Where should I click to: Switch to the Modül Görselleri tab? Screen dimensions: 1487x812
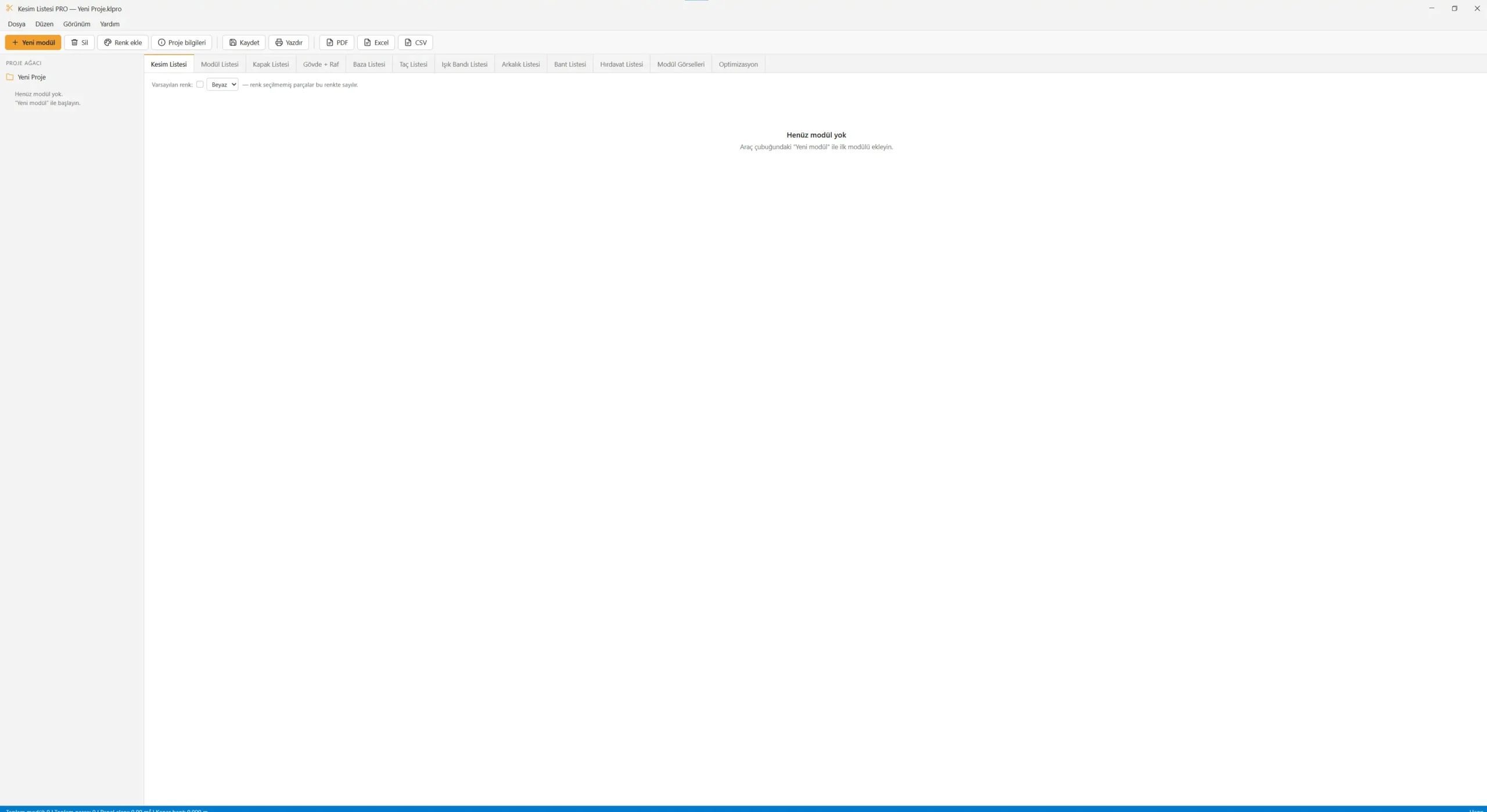(x=681, y=64)
